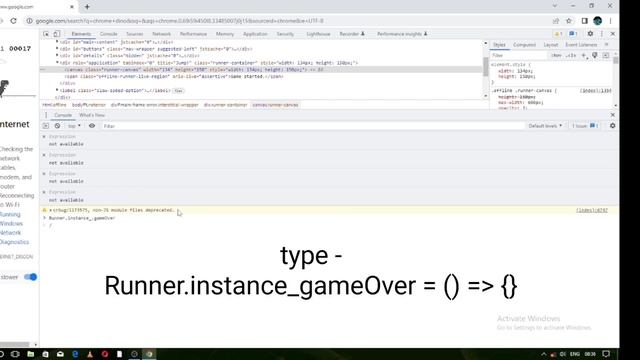Expand the Runner.instance_.gameOver console entry

pos(45,218)
